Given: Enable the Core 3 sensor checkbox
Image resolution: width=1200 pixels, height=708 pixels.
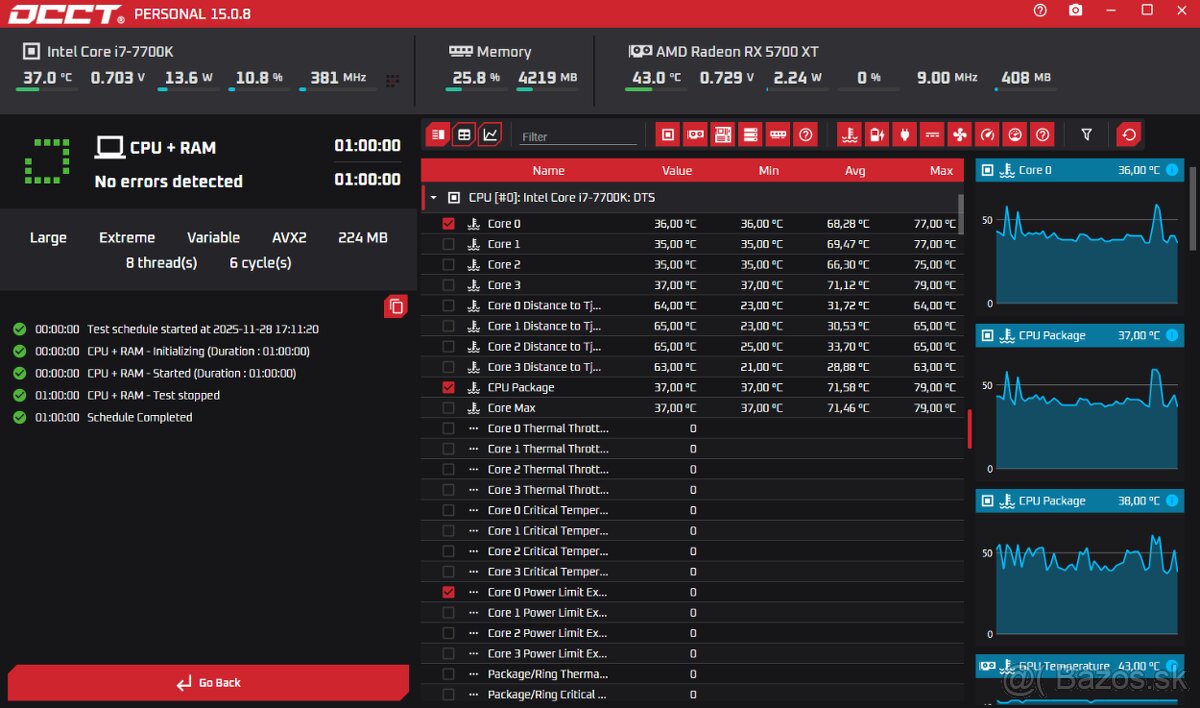Looking at the screenshot, I should 448,286.
